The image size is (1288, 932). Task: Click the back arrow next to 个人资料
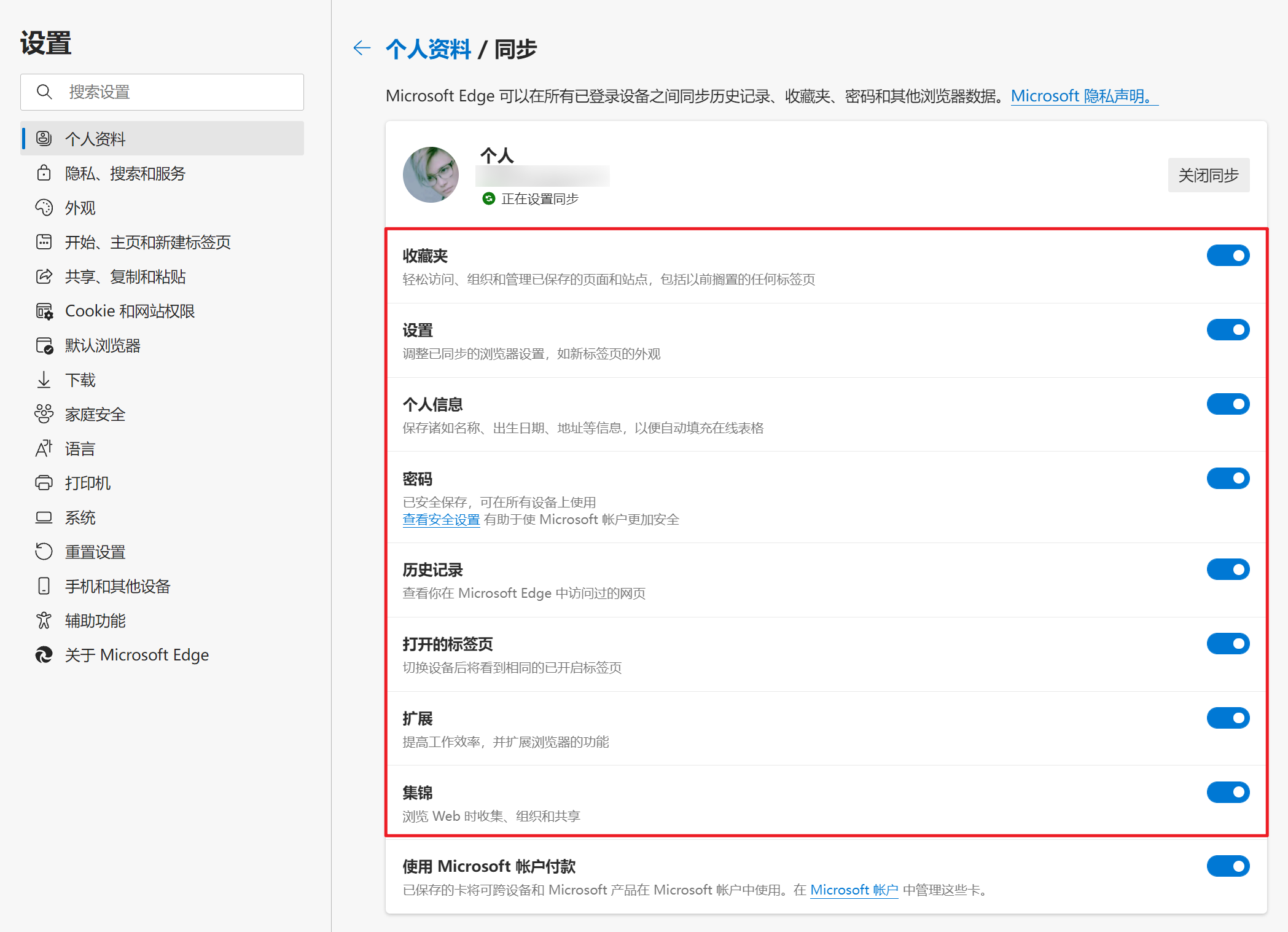click(x=362, y=48)
